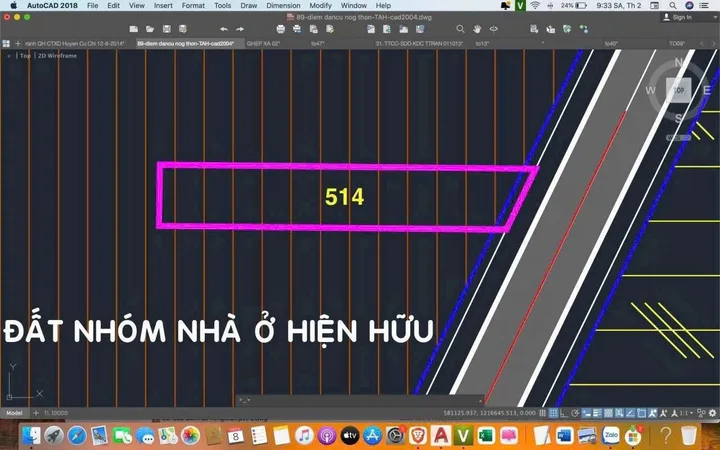Open the File menu

coord(92,6)
